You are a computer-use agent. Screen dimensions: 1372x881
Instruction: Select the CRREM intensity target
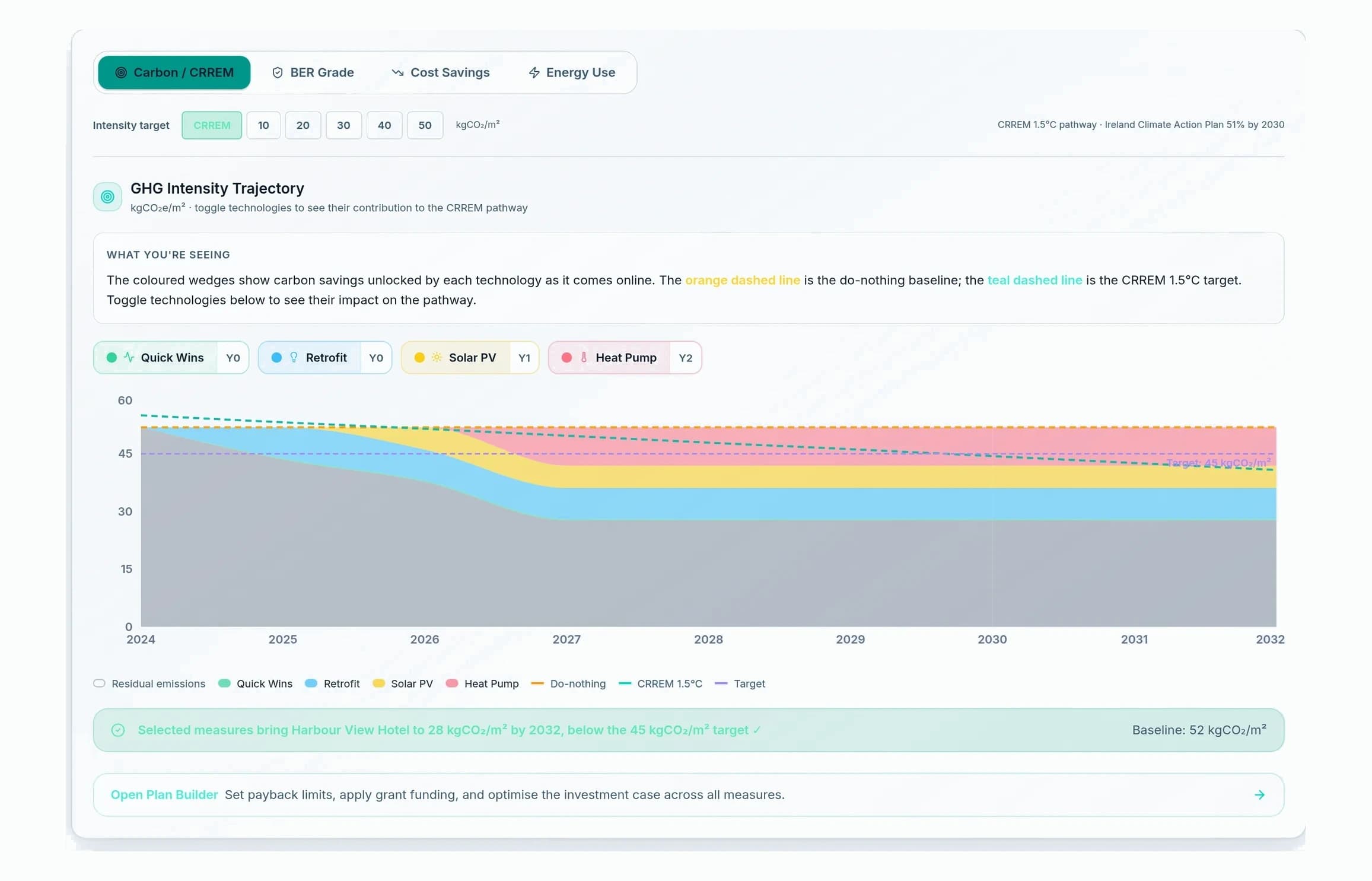212,125
